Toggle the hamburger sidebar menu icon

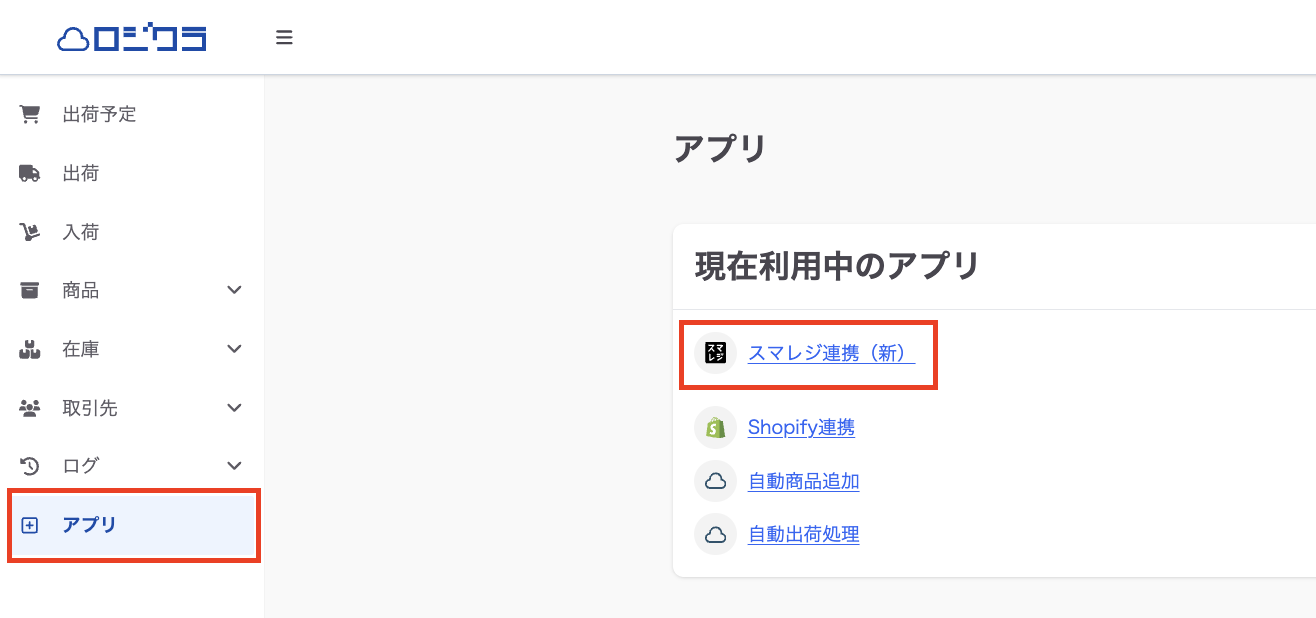click(x=284, y=38)
